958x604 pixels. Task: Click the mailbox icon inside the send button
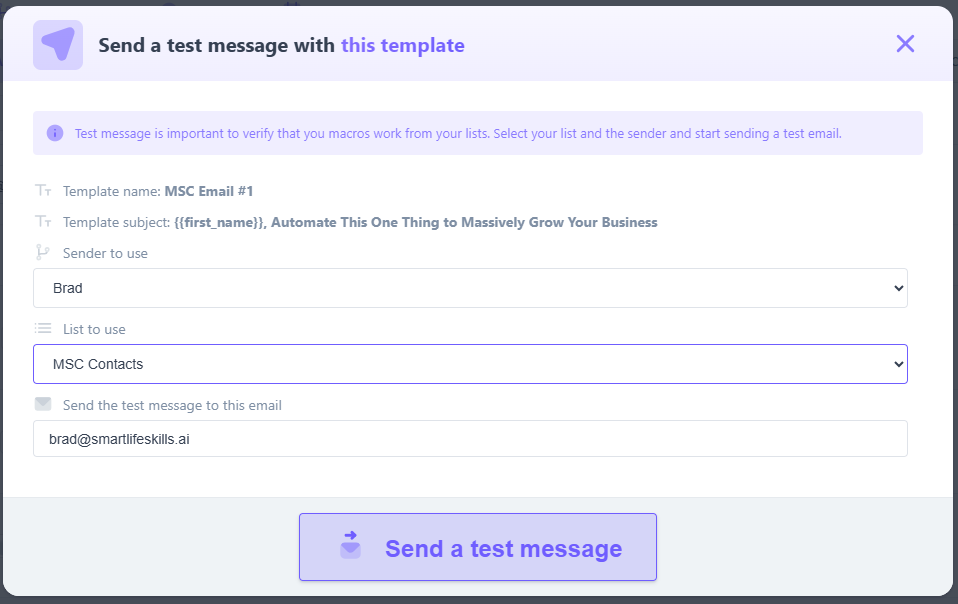(350, 546)
